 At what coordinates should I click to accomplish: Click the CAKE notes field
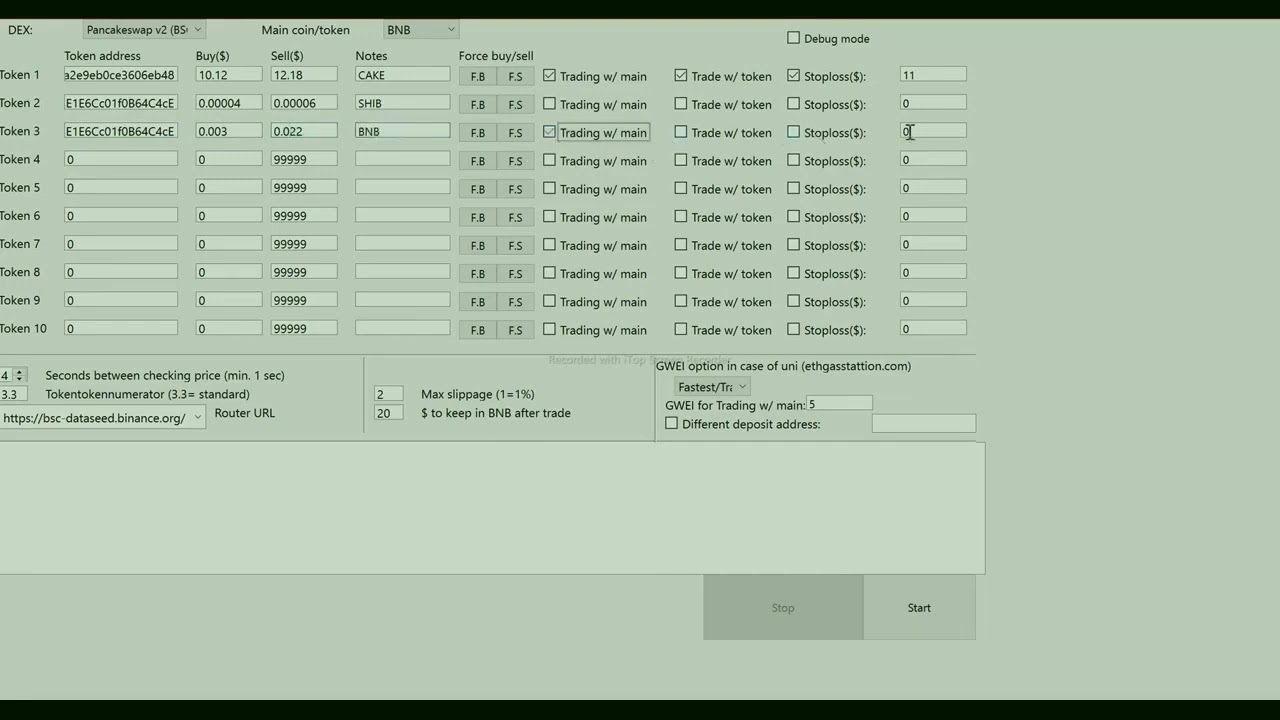click(402, 75)
